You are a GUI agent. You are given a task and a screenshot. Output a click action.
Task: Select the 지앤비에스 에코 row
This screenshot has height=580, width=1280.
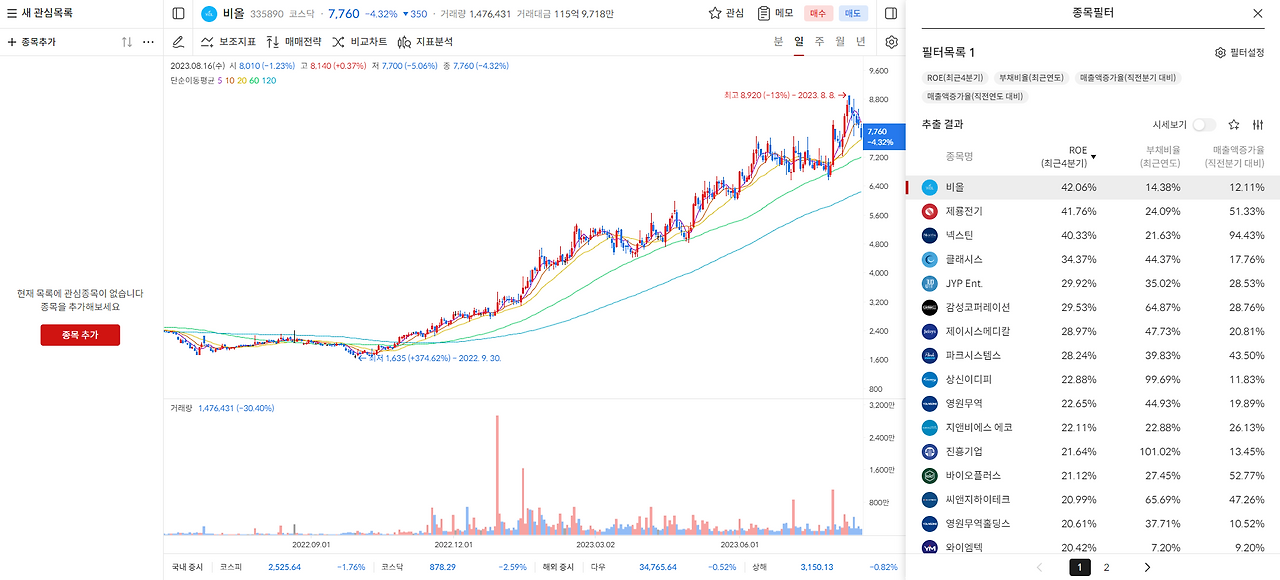tap(1093, 427)
